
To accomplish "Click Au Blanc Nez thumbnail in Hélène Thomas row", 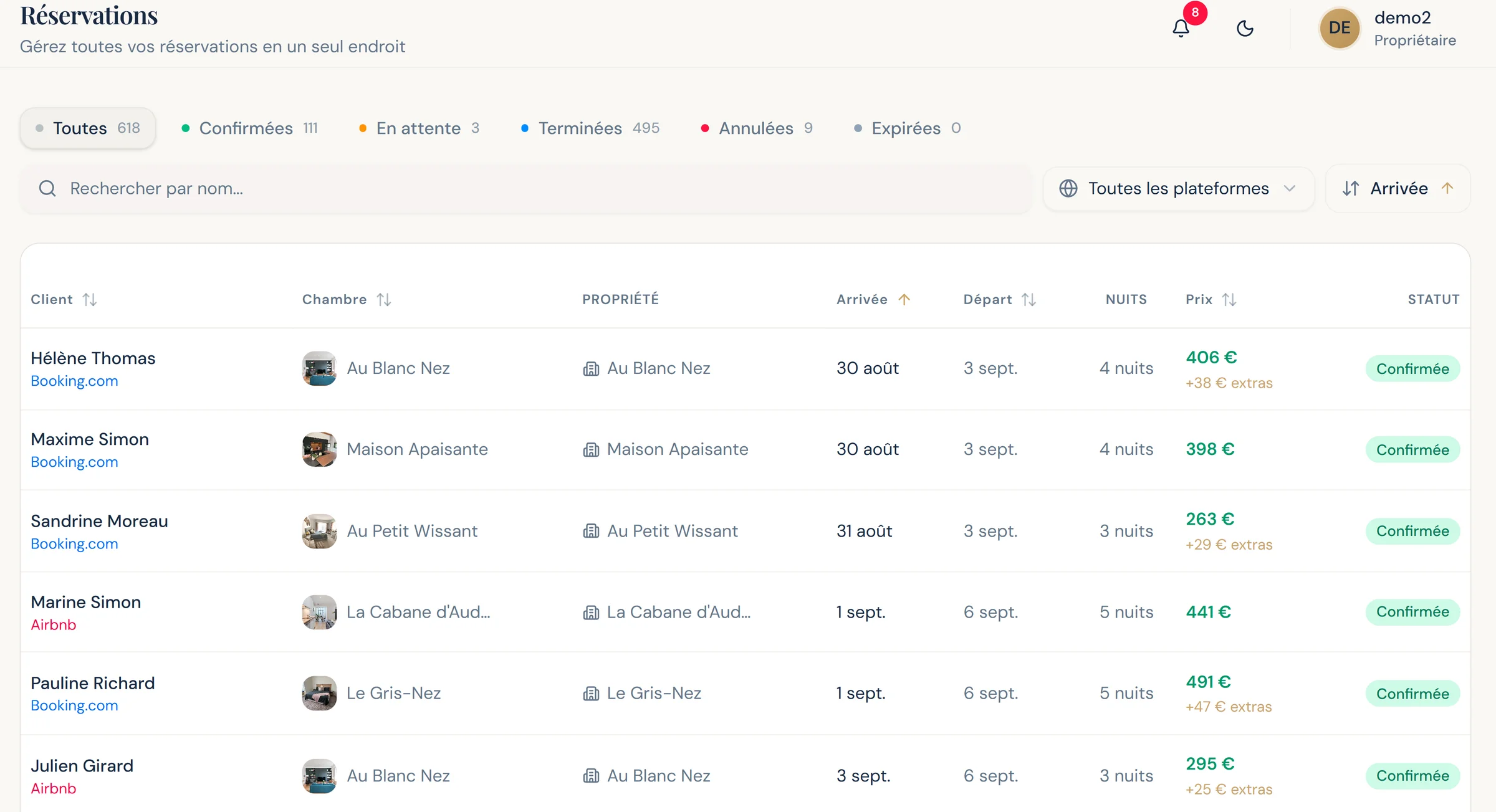I will (x=319, y=368).
